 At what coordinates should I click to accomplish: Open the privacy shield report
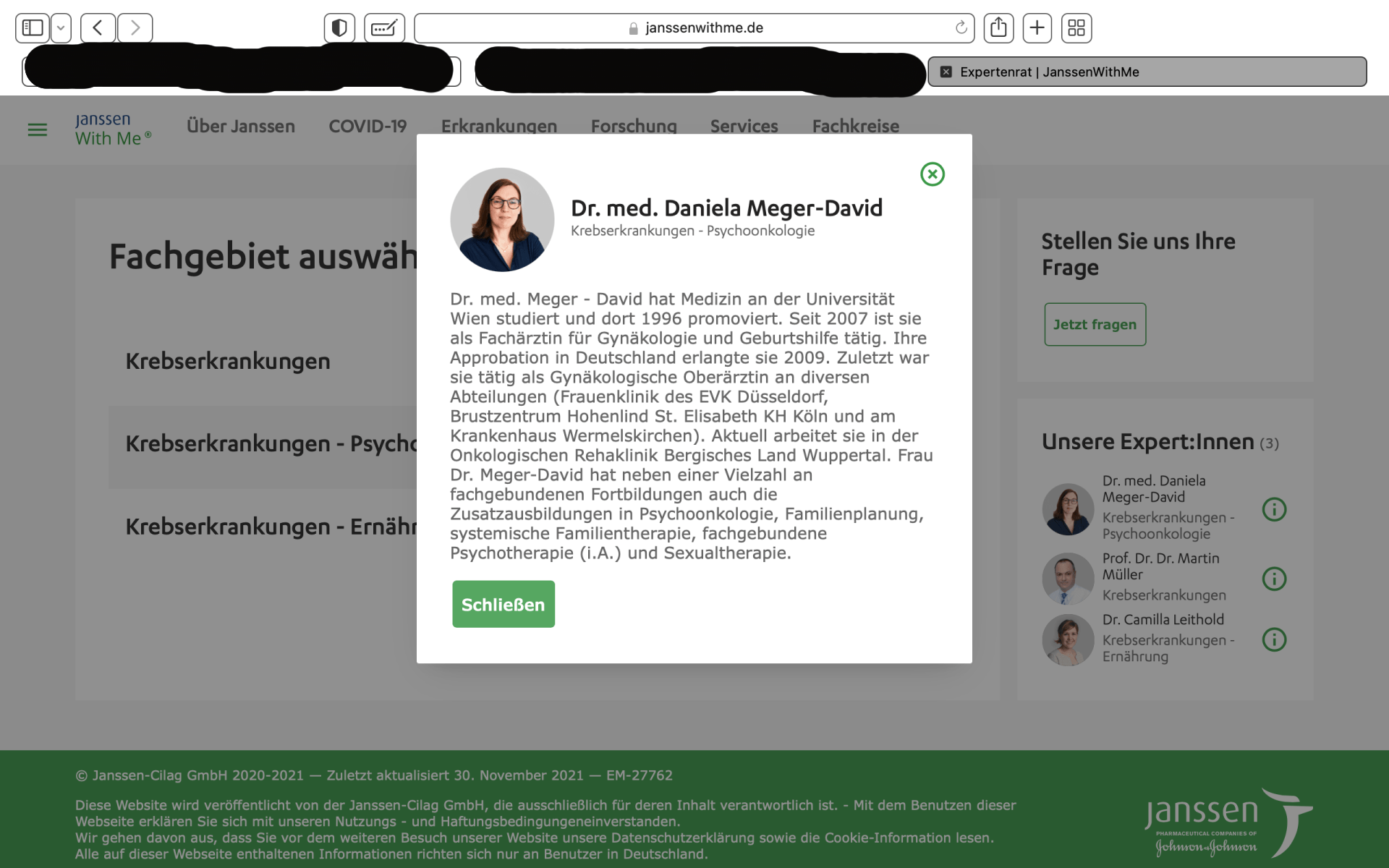[339, 28]
